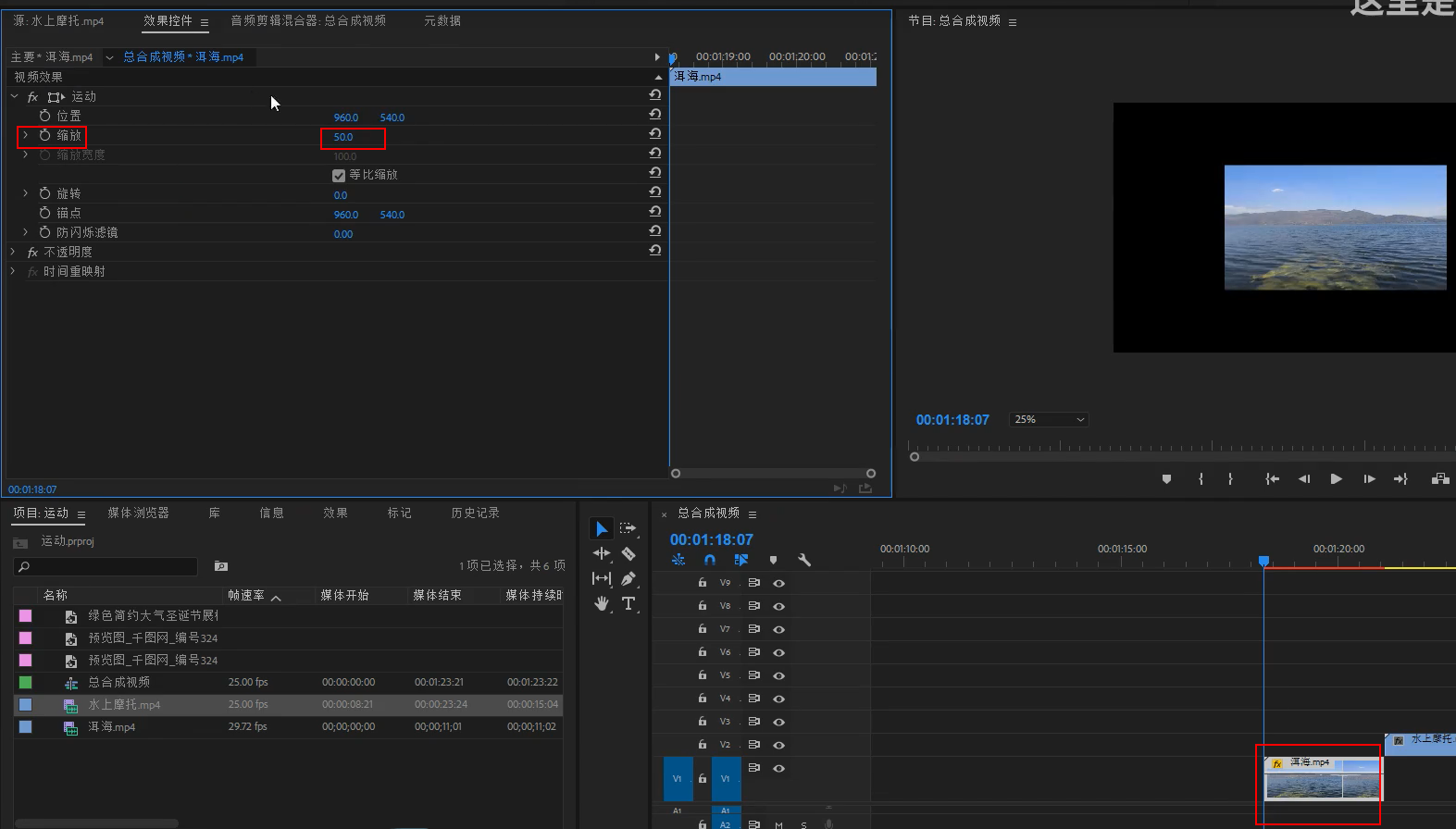Toggle animation stopwatch for 位置
The height and width of the screenshot is (829, 1456).
tap(45, 116)
